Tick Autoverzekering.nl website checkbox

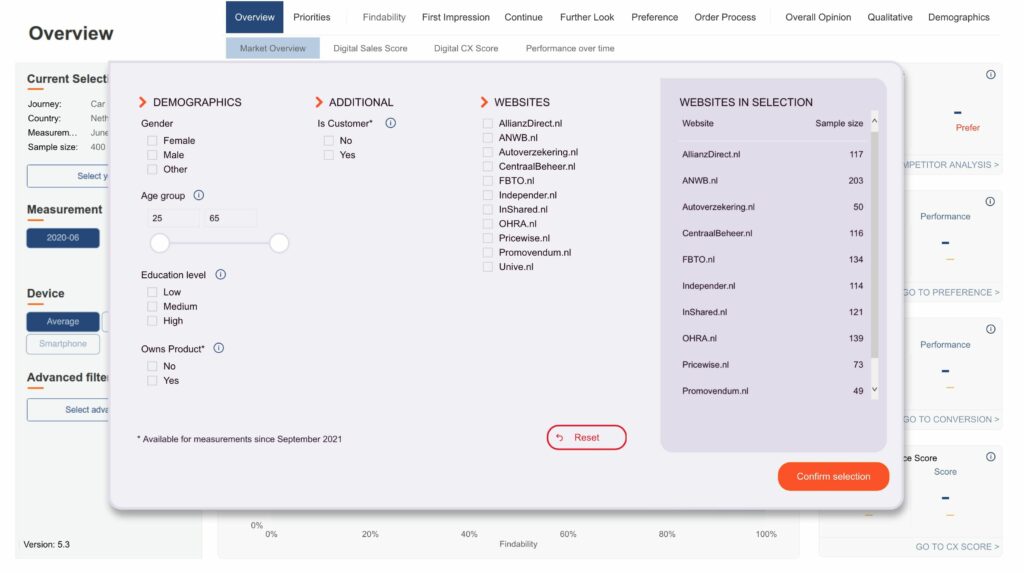click(x=488, y=152)
